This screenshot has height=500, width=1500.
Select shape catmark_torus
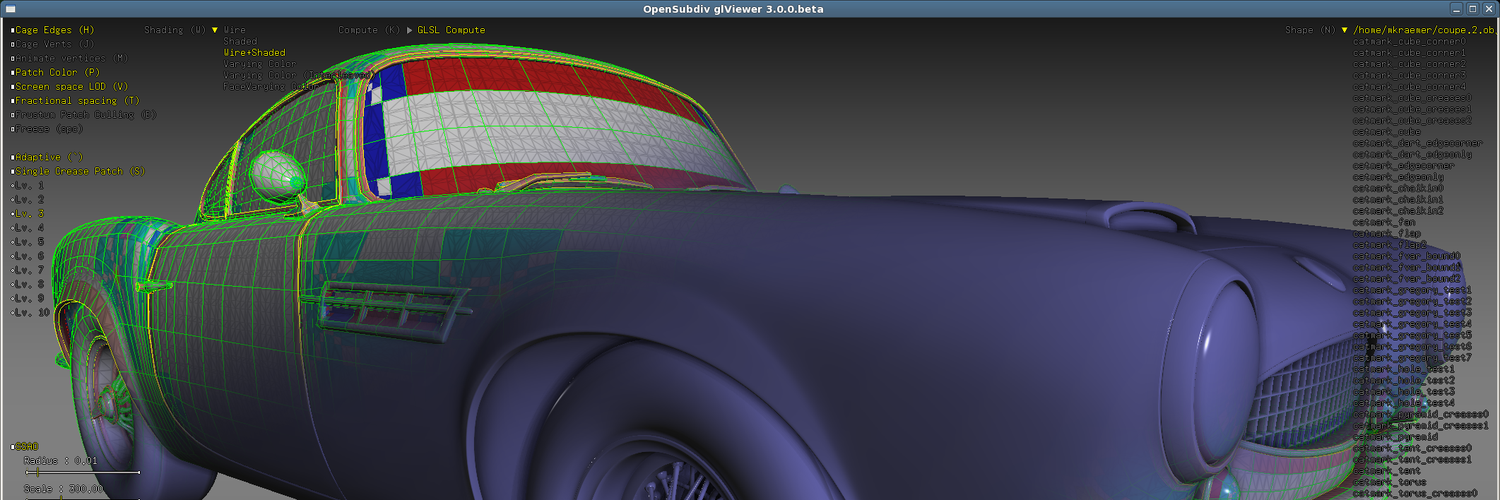point(1392,481)
